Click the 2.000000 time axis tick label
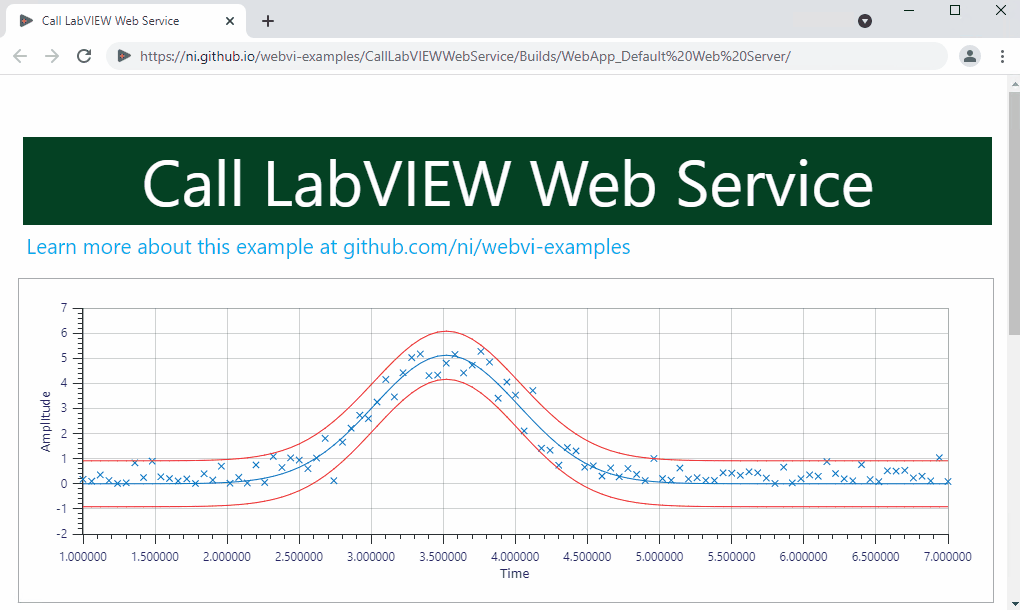 click(227, 557)
